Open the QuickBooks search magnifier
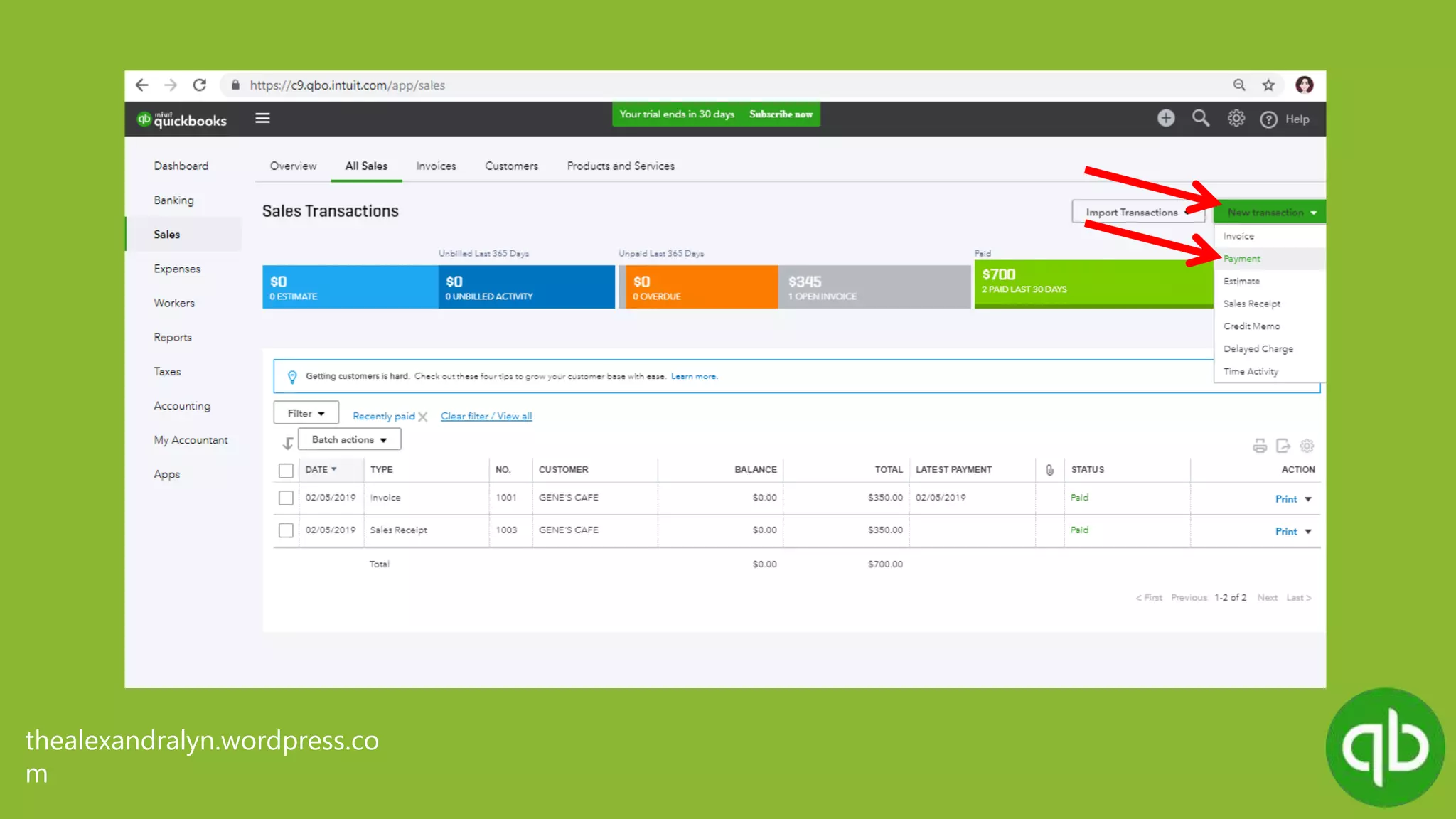 (1201, 119)
